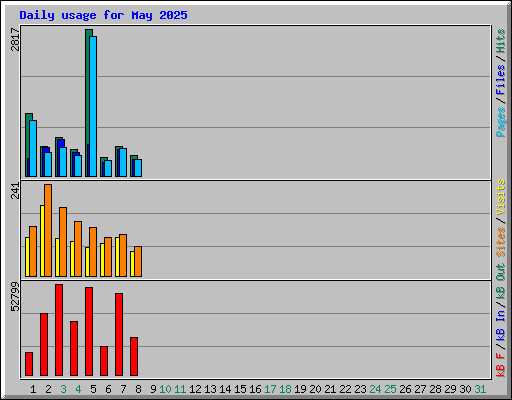
Task: Click the kB In legend label
Action: coord(501,326)
